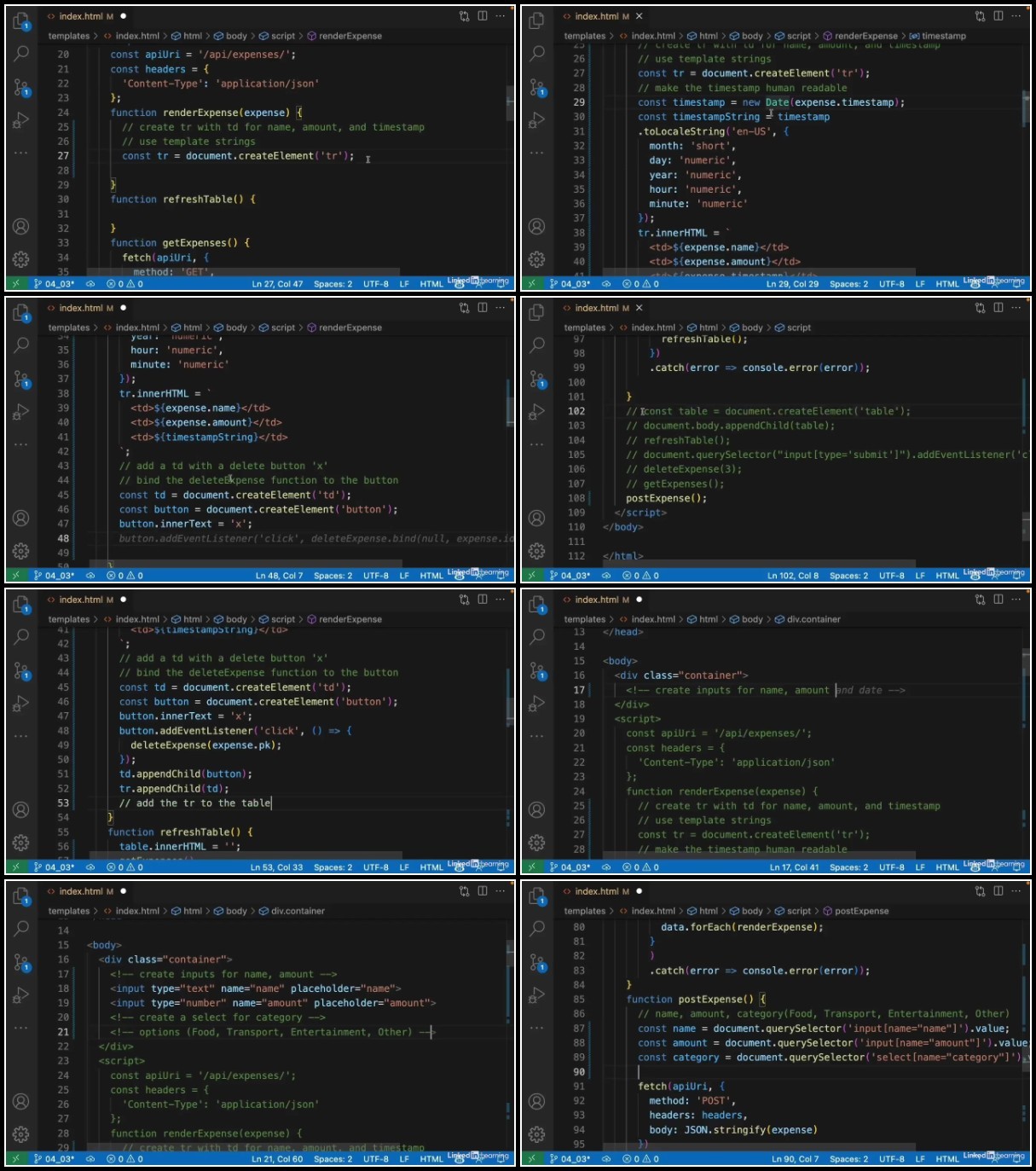Close index.html tab in the Ln 29, Col 29 panel
The height and width of the screenshot is (1171, 1036).
click(x=640, y=16)
